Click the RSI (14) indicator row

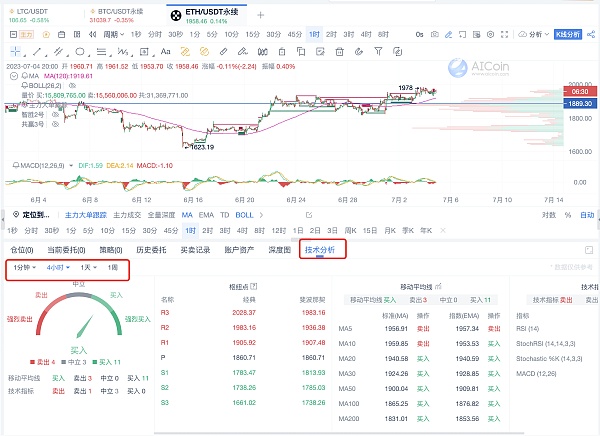pos(527,328)
